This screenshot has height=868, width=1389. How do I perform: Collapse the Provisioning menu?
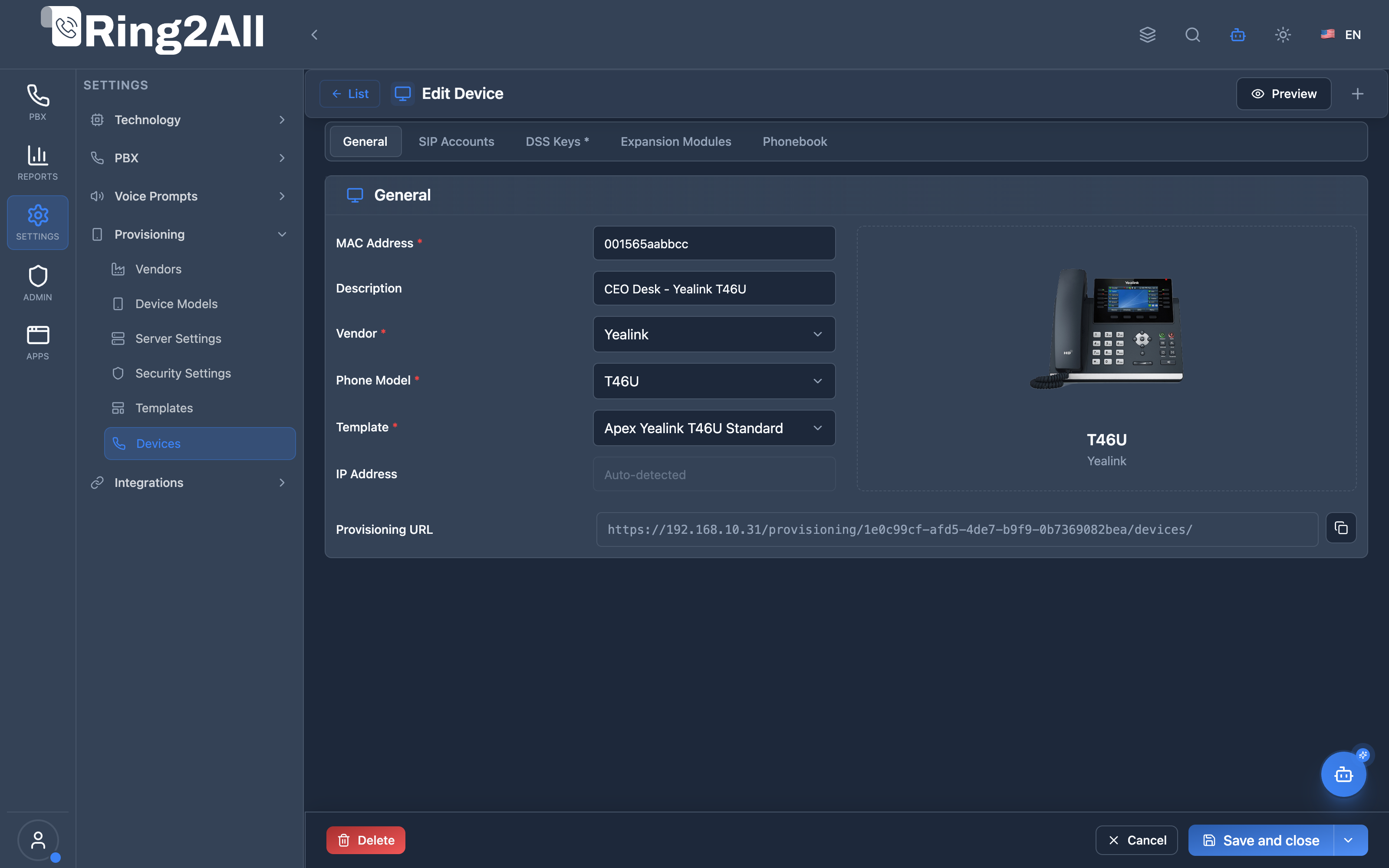188,234
